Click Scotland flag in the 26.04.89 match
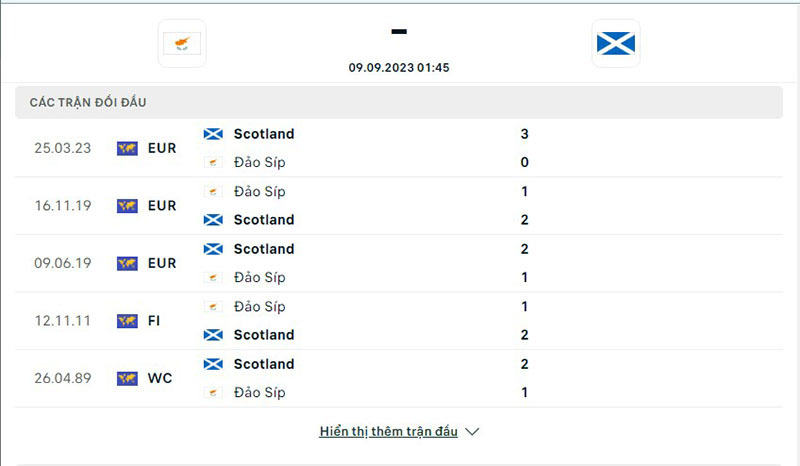This screenshot has height=466, width=800. click(212, 364)
